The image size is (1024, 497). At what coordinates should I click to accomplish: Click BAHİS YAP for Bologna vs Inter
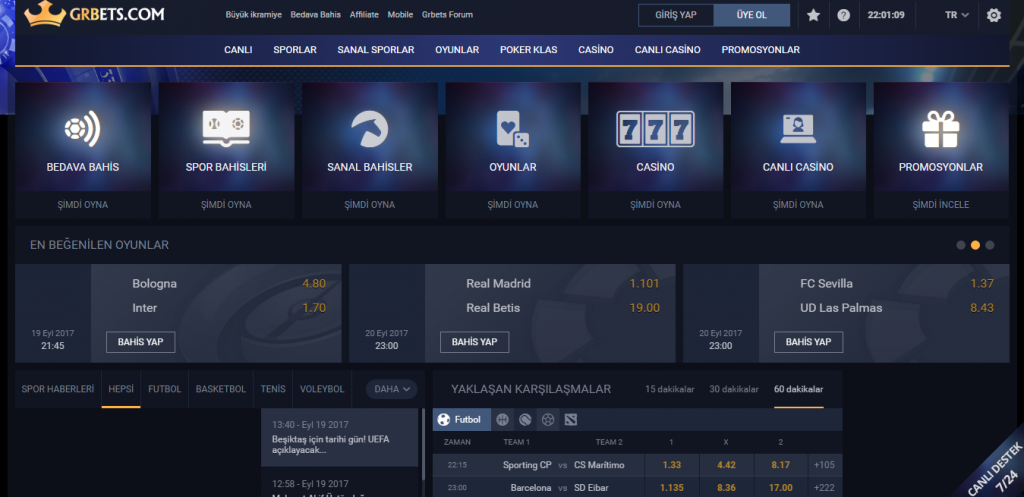[x=140, y=342]
